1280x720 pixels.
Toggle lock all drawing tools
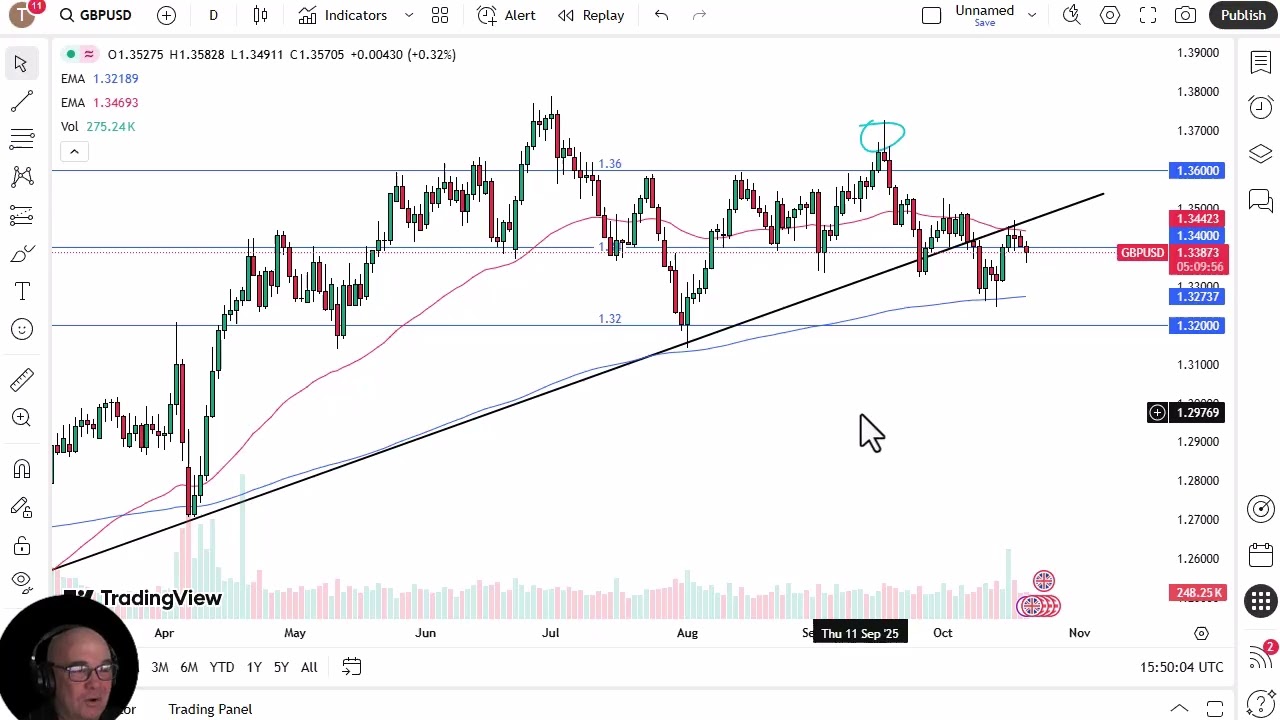tap(21, 546)
